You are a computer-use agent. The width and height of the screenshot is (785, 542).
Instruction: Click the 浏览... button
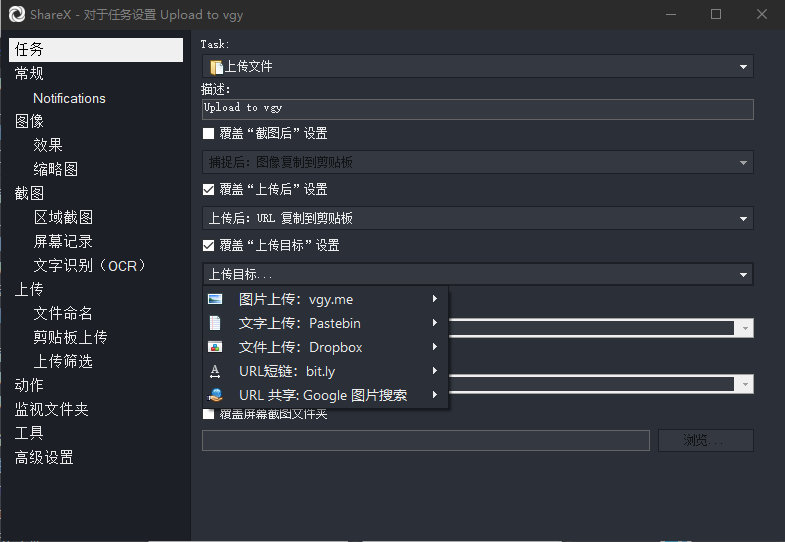(x=705, y=441)
